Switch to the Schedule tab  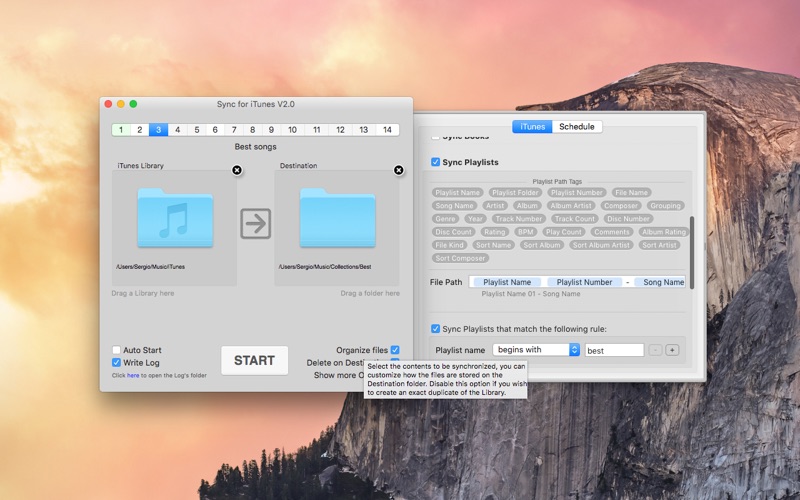[577, 127]
